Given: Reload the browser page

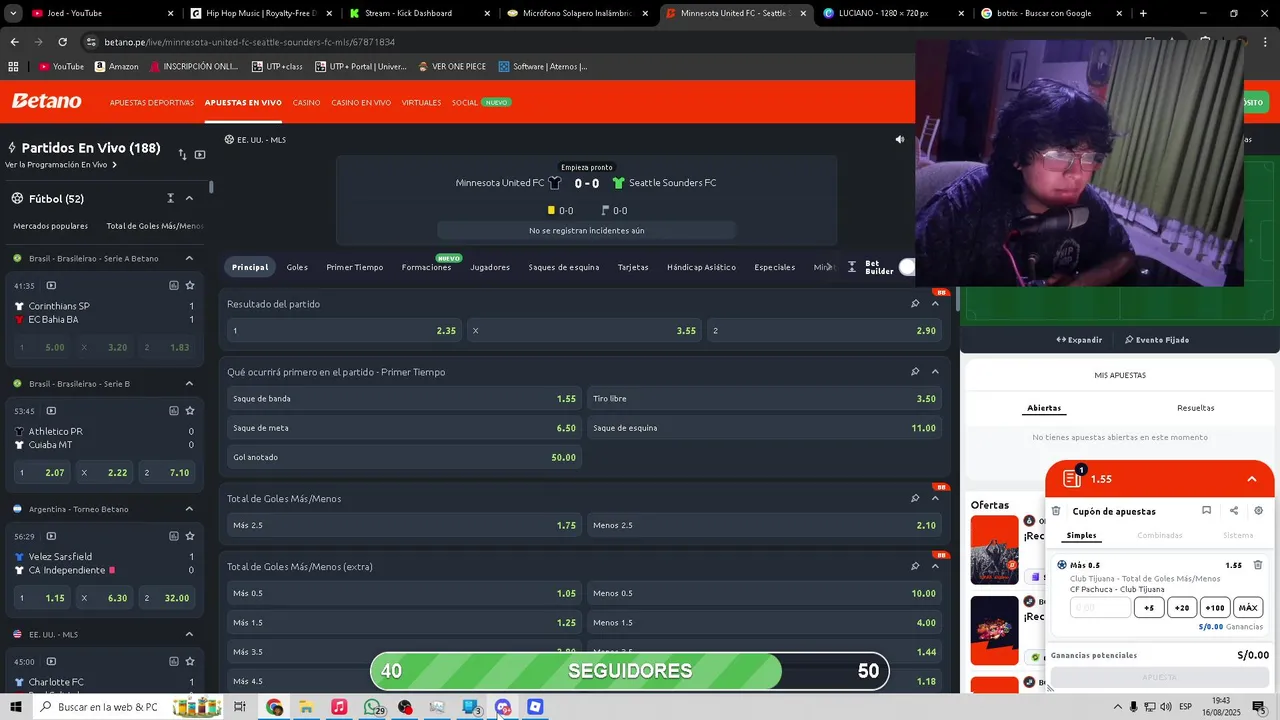Looking at the screenshot, I should tap(62, 42).
